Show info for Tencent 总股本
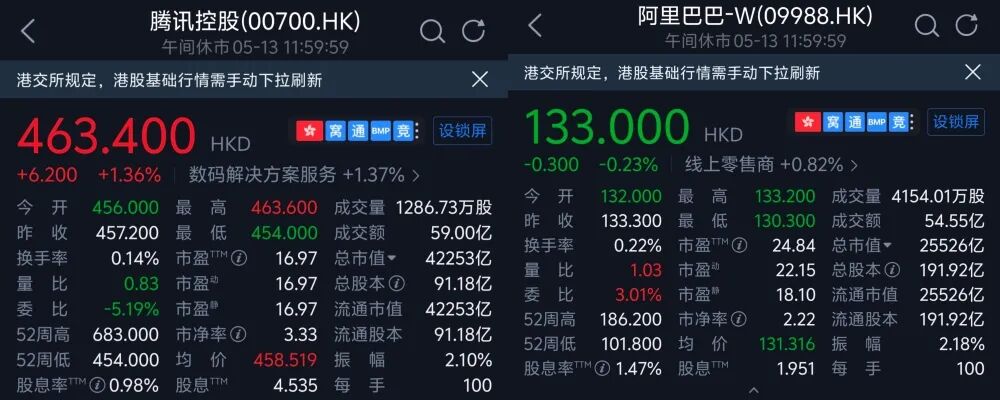This screenshot has height=400, width=1000. click(397, 283)
